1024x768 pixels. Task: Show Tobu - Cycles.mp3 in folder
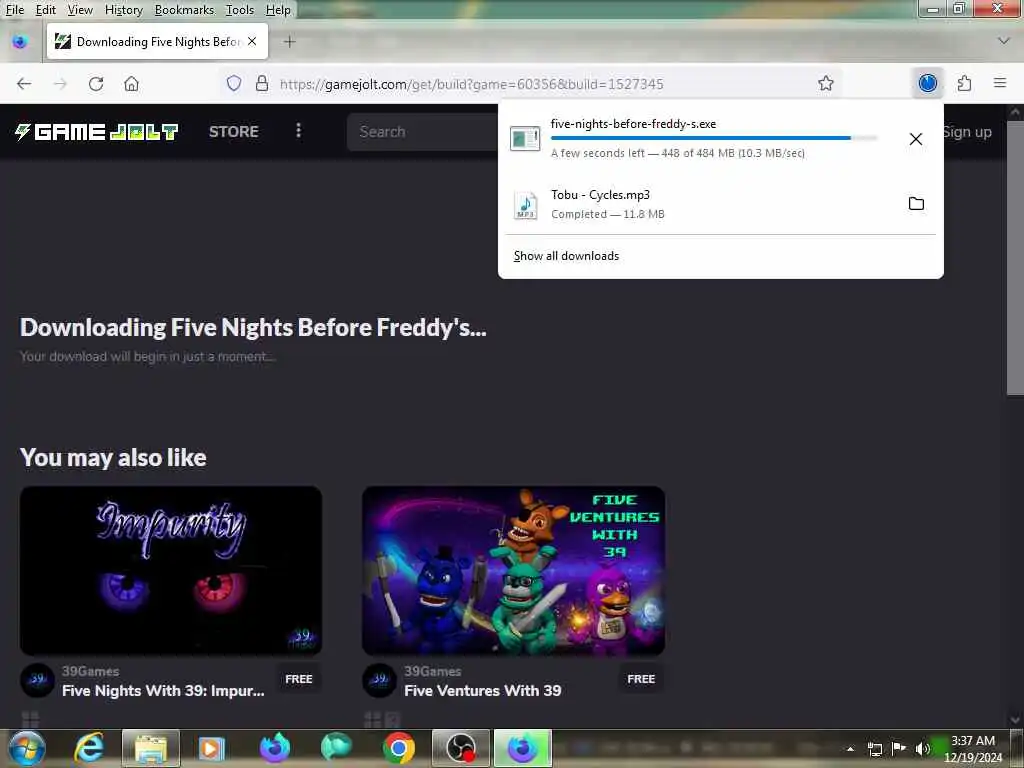tap(916, 203)
